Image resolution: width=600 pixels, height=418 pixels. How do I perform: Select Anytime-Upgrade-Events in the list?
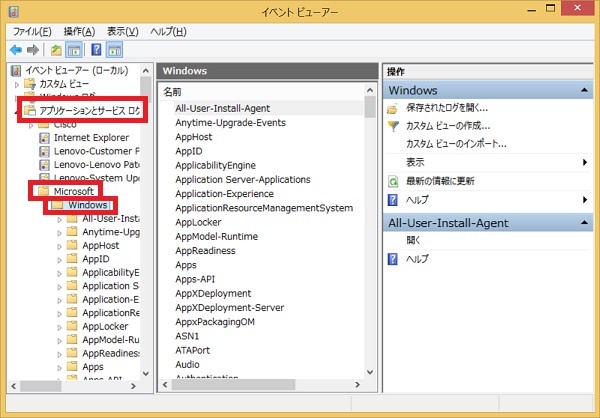pos(230,123)
